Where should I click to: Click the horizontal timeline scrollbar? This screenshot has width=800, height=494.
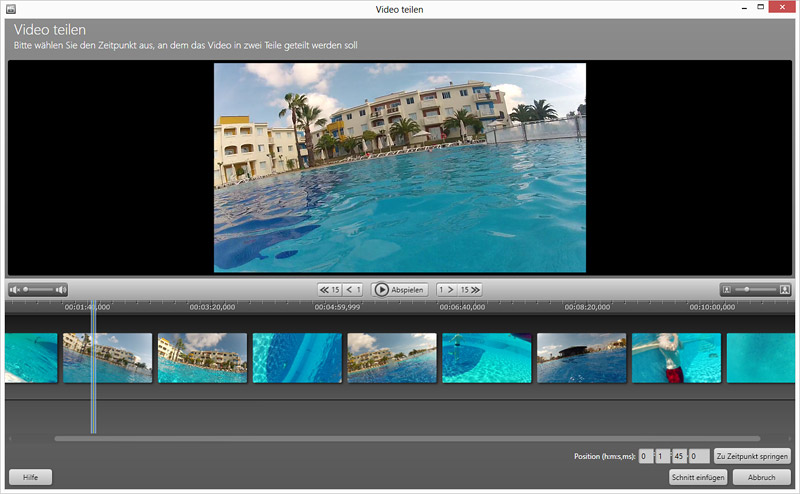tap(400, 438)
